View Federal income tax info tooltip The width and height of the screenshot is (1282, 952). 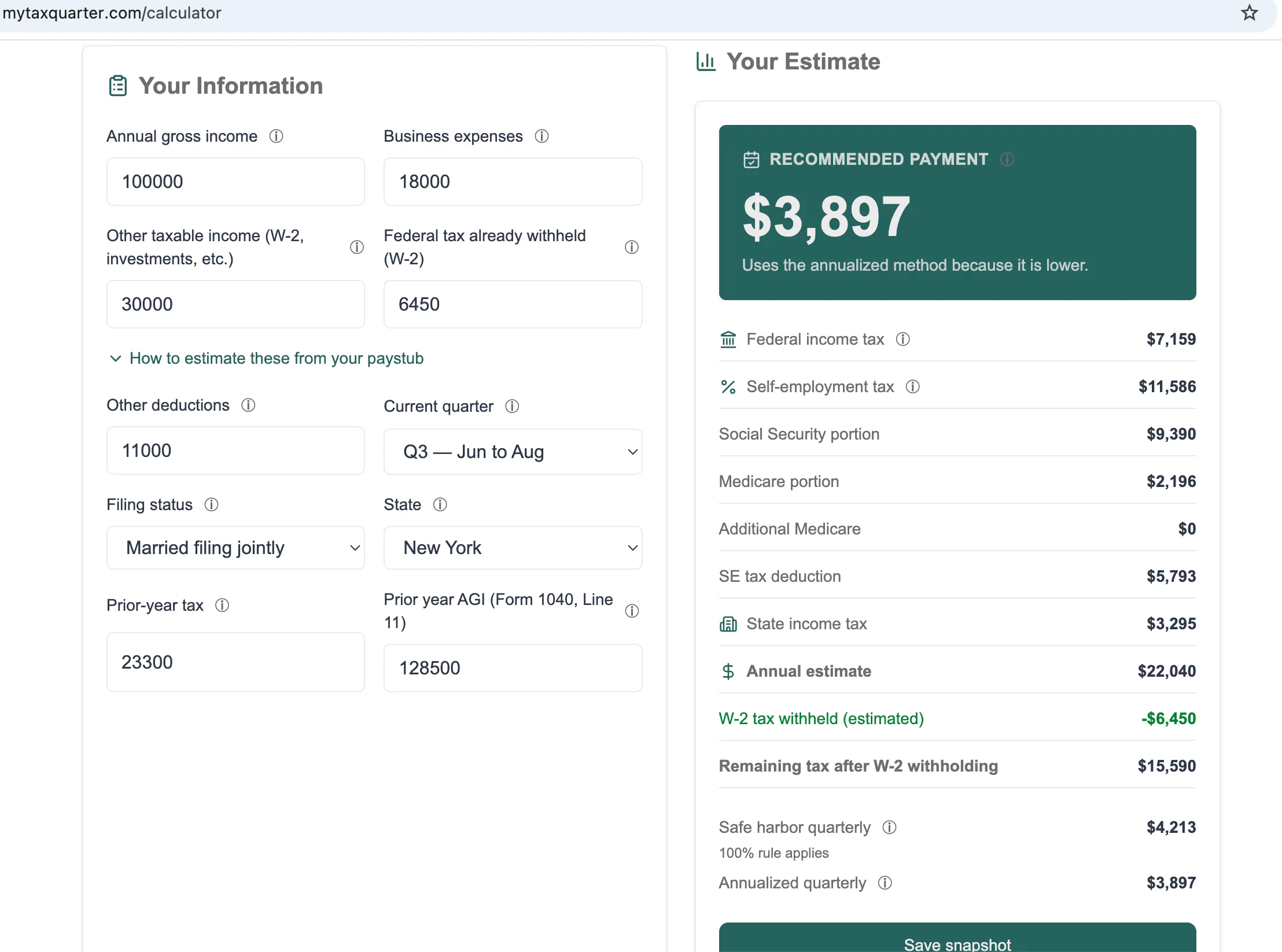point(902,340)
